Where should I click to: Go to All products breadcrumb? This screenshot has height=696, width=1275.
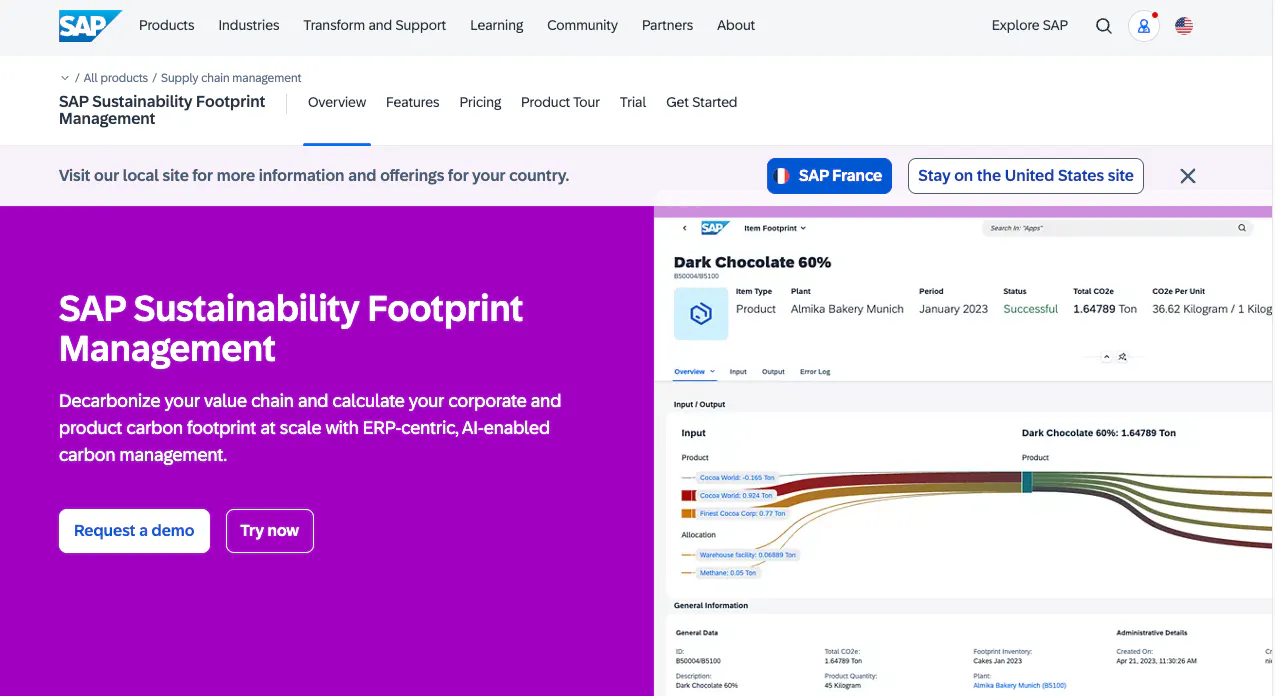116,78
